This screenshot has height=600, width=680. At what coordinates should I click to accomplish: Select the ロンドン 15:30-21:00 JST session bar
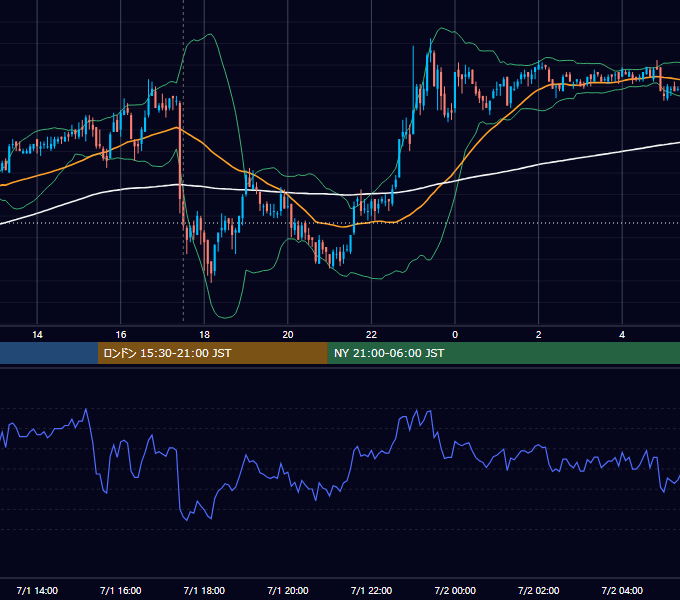(x=212, y=353)
